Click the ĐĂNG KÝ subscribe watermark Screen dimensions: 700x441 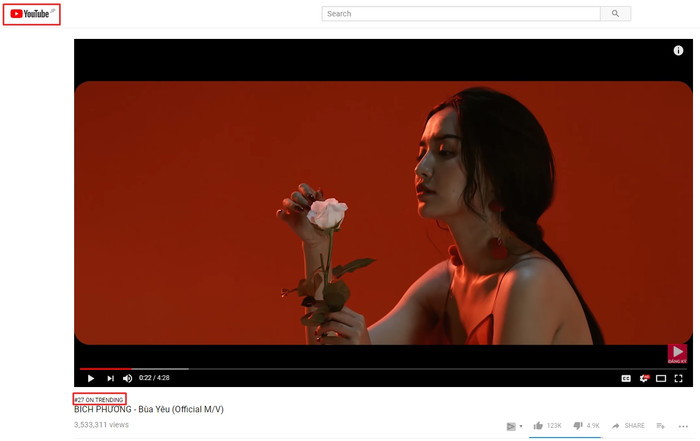(677, 354)
